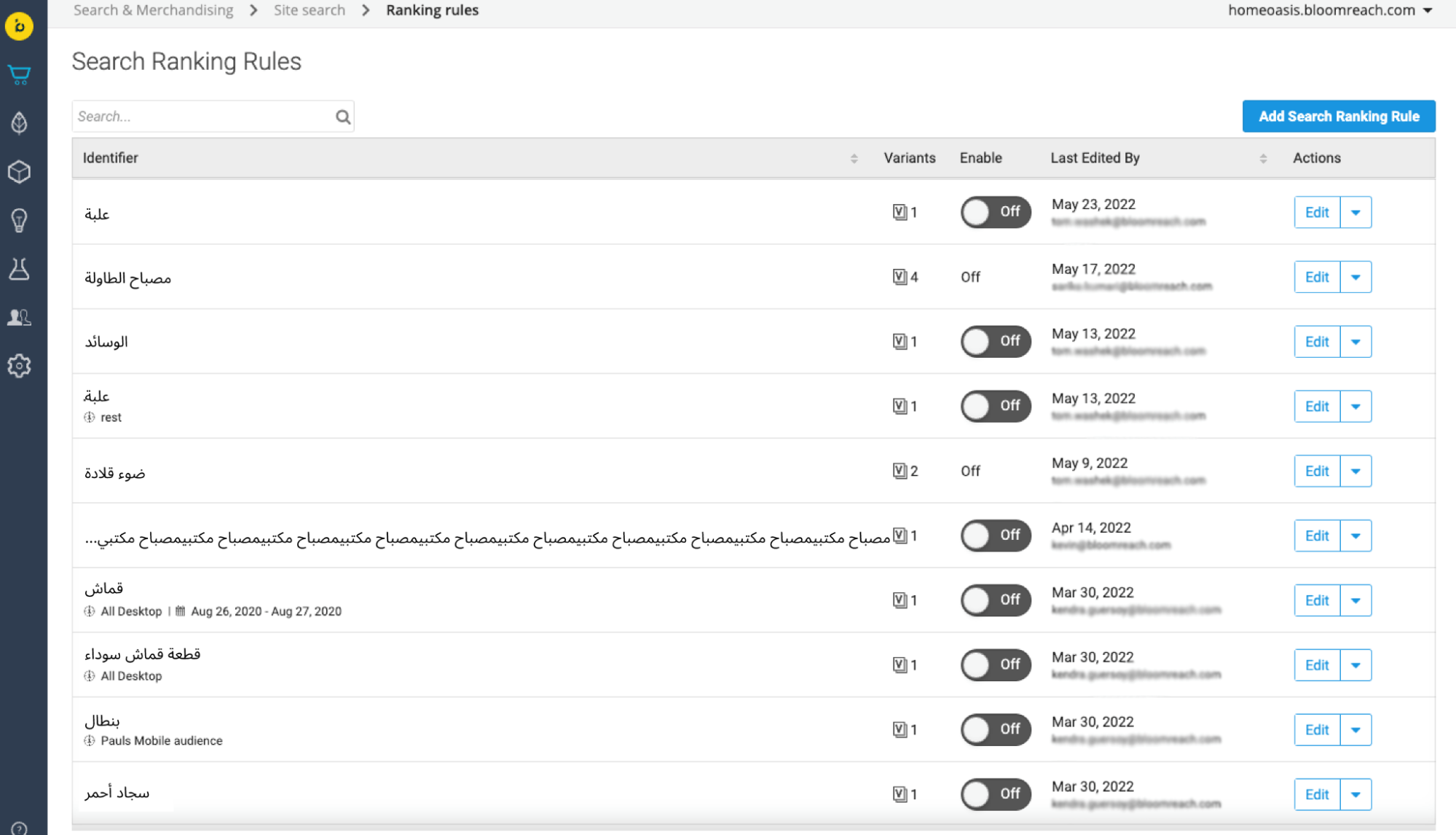Click the Bloomreach logo at the top of the sidebar
1456x835 pixels.
20,26
